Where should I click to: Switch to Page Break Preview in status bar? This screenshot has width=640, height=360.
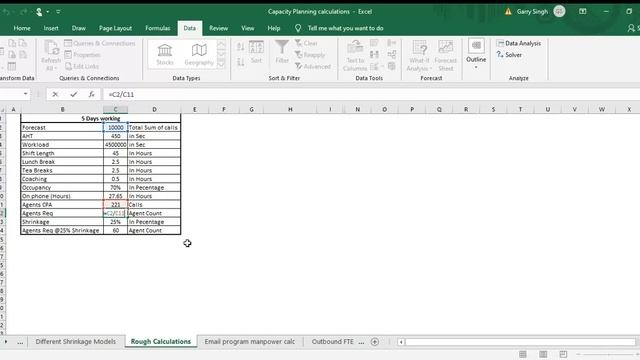coord(563,354)
